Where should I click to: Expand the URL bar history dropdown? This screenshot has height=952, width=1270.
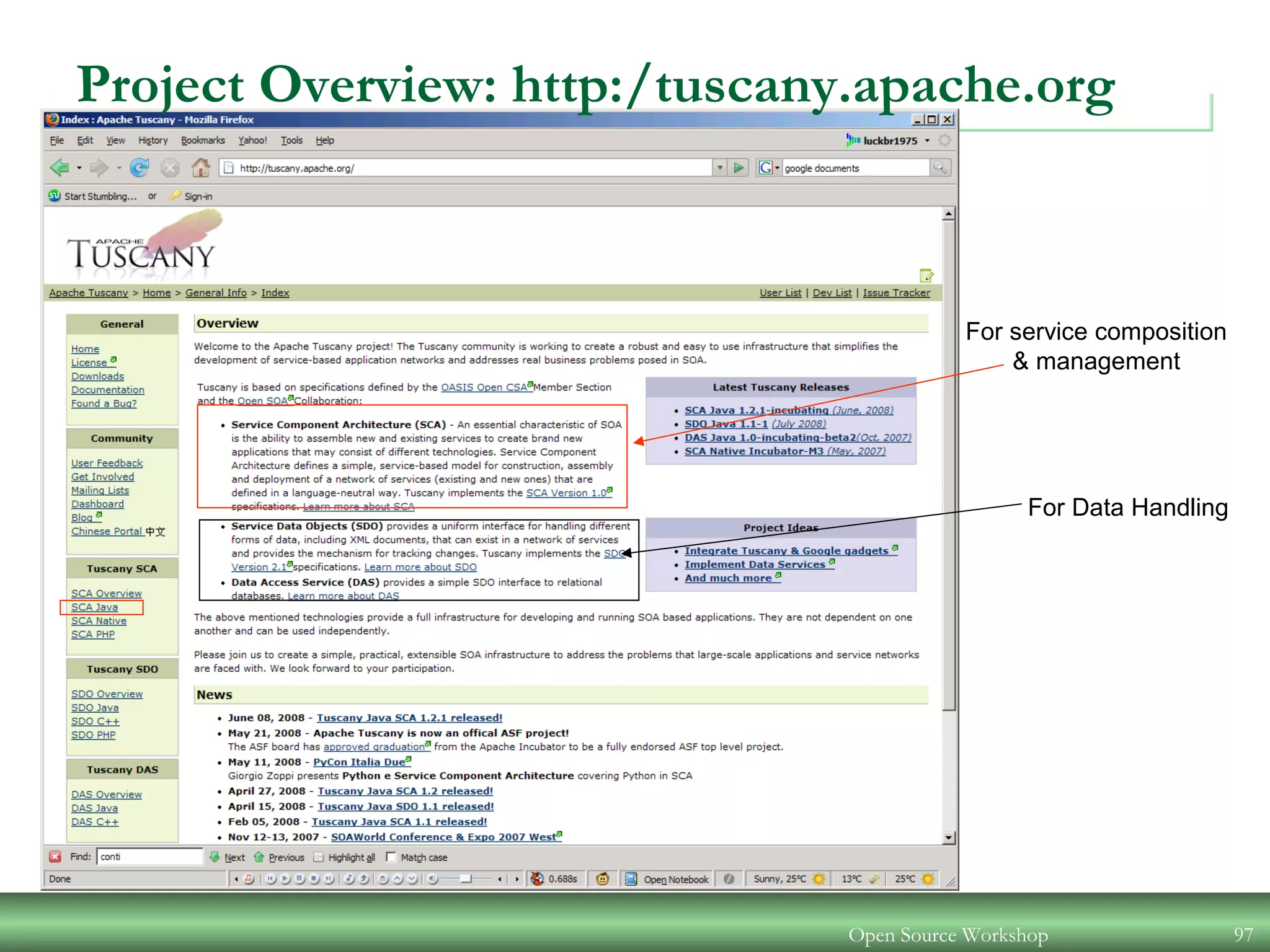pos(719,167)
